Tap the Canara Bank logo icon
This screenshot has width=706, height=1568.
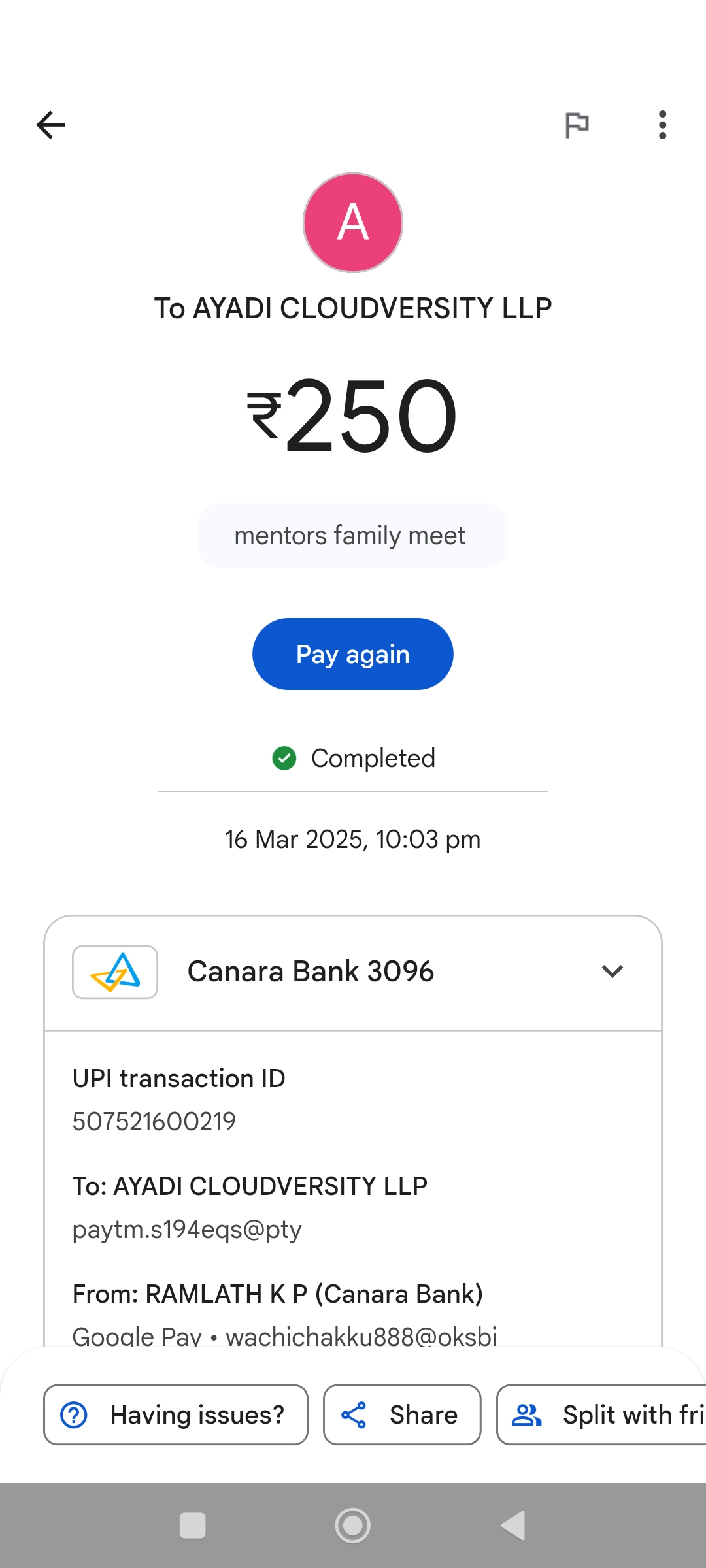click(115, 972)
